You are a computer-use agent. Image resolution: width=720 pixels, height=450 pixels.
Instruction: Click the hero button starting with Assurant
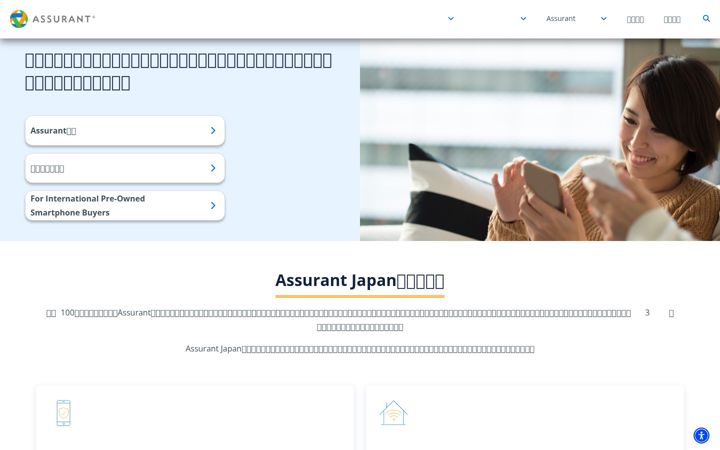coord(125,131)
